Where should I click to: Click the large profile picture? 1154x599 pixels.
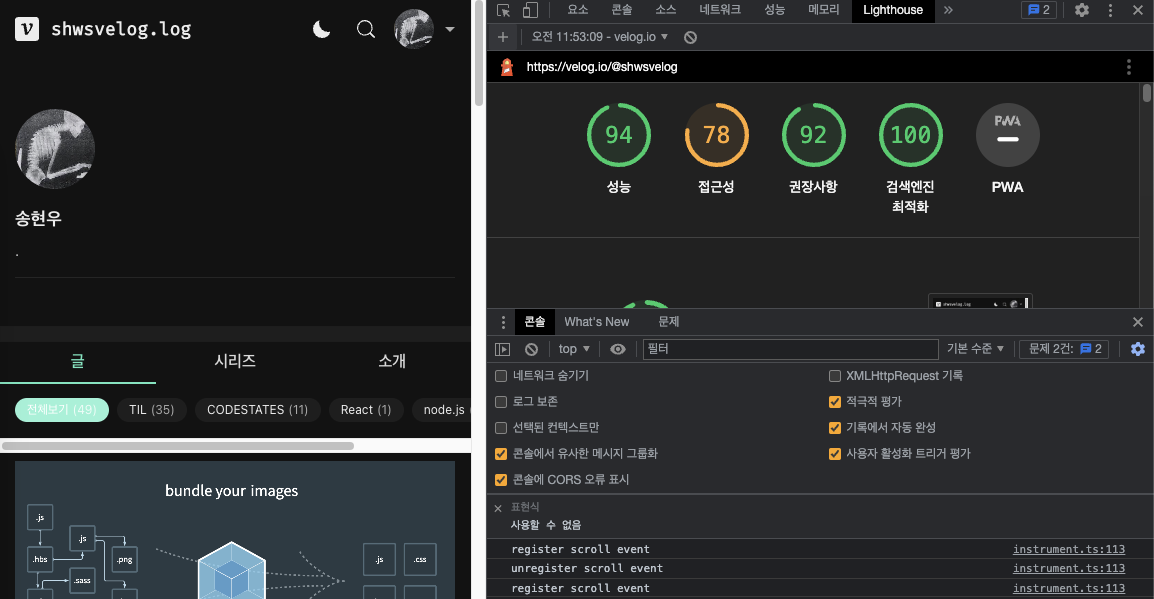(x=55, y=149)
